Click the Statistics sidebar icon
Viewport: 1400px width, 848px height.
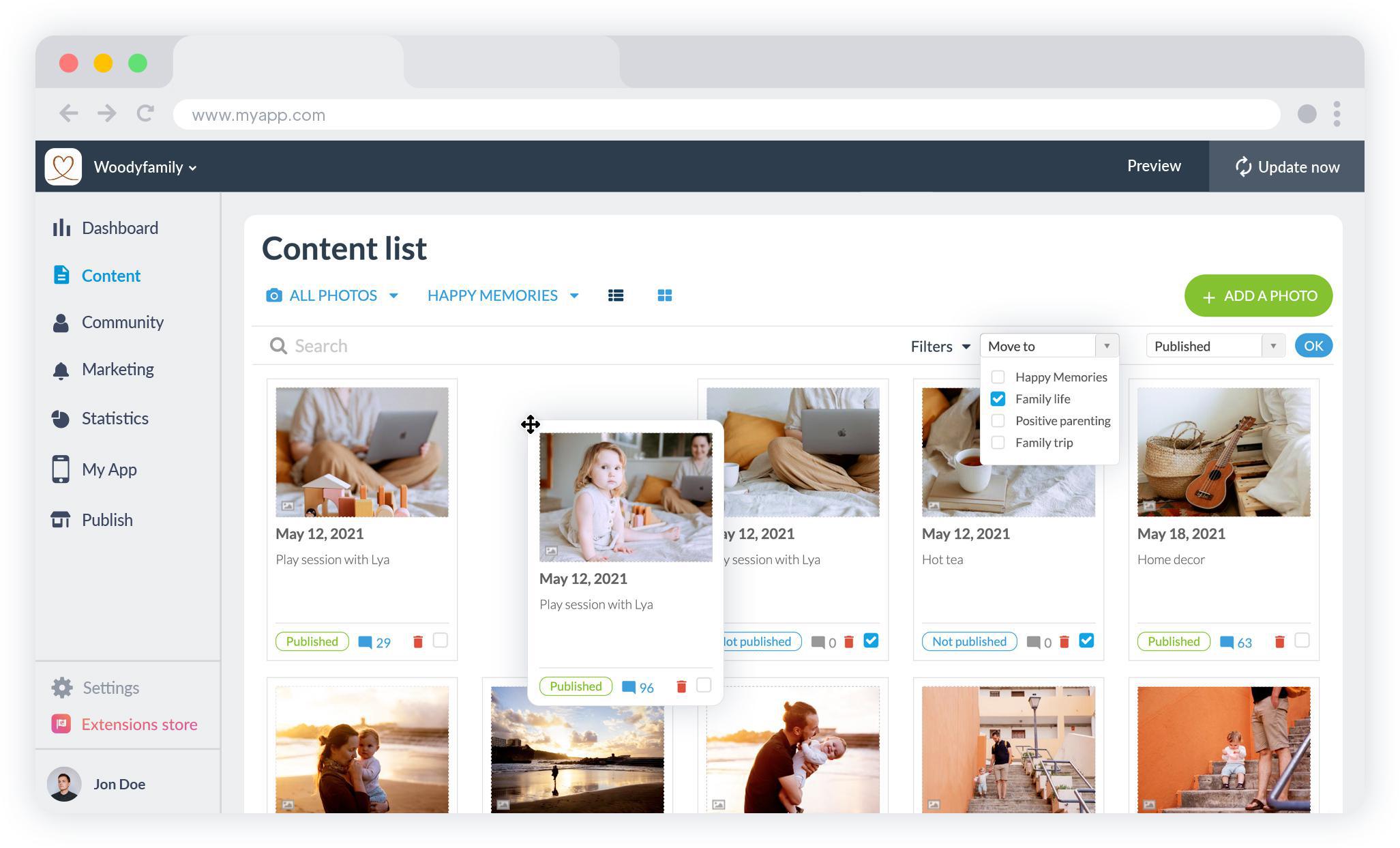pyautogui.click(x=60, y=417)
